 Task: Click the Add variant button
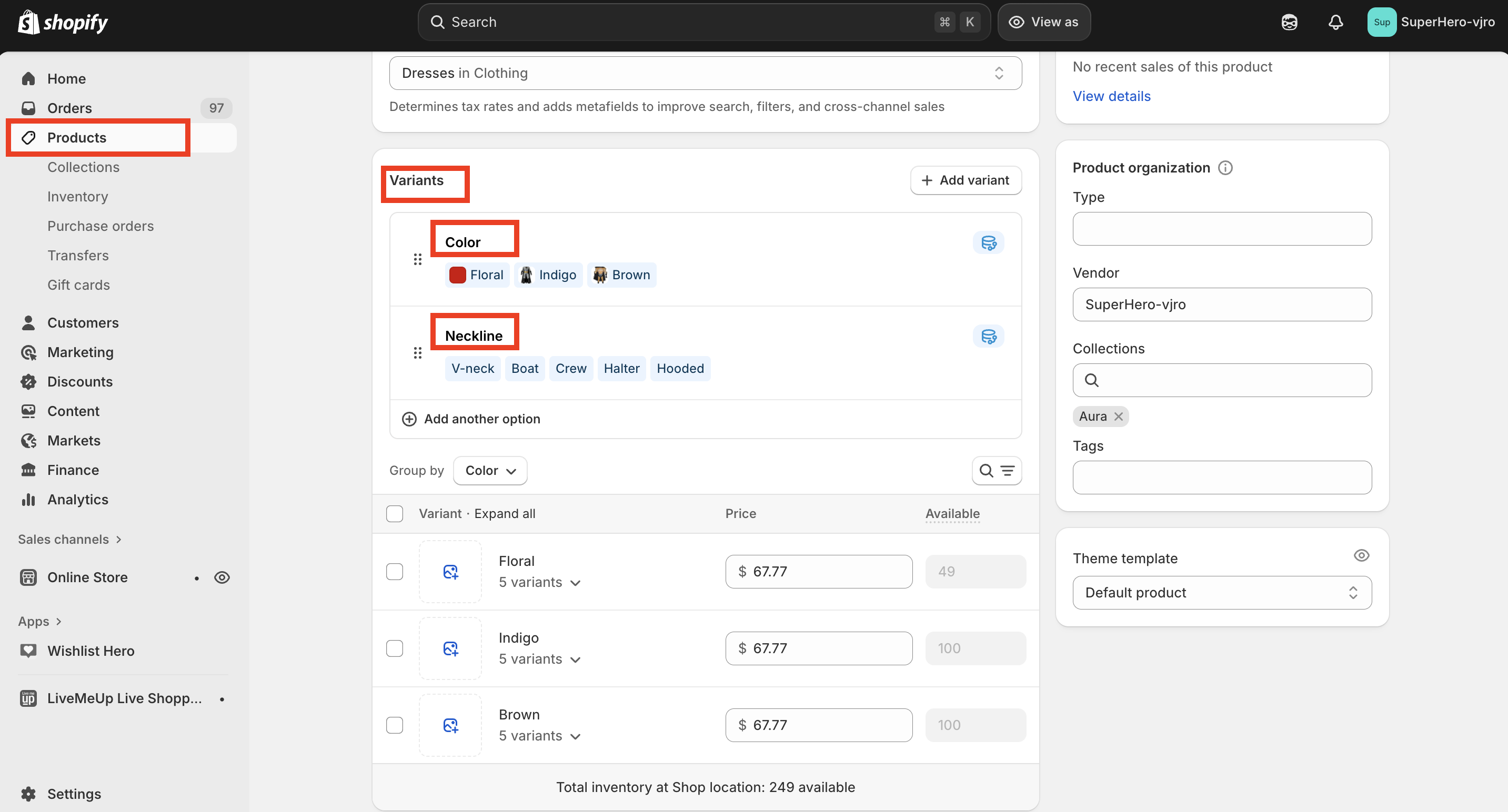tap(966, 180)
